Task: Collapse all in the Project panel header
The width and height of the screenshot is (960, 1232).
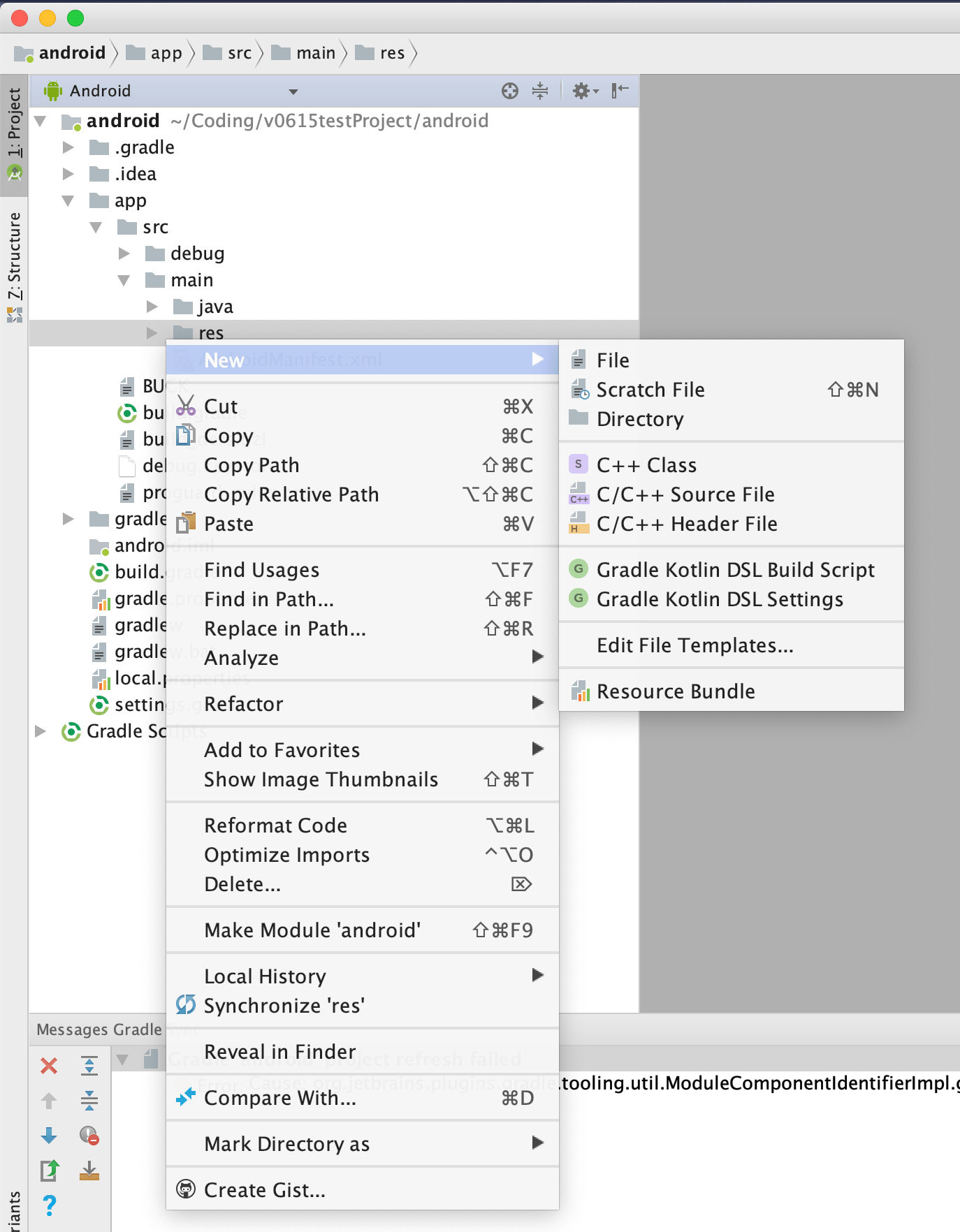Action: (x=540, y=91)
